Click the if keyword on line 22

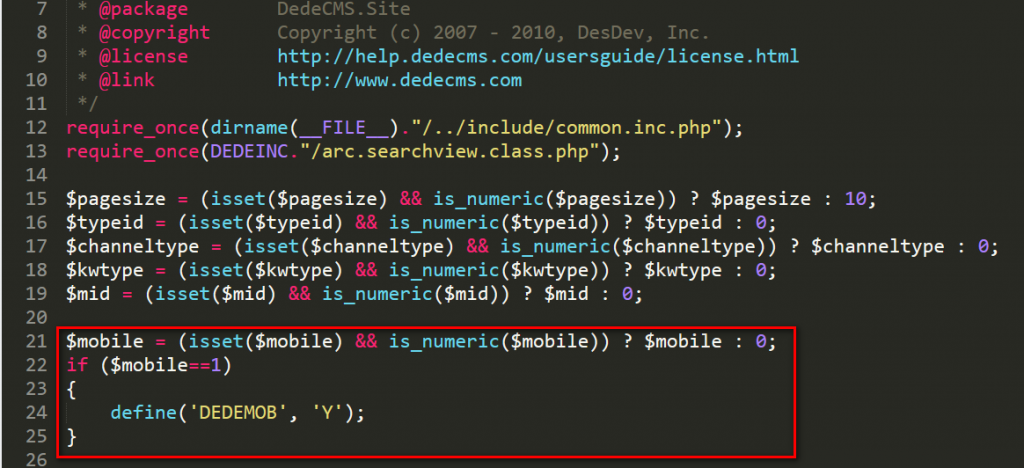coord(76,366)
